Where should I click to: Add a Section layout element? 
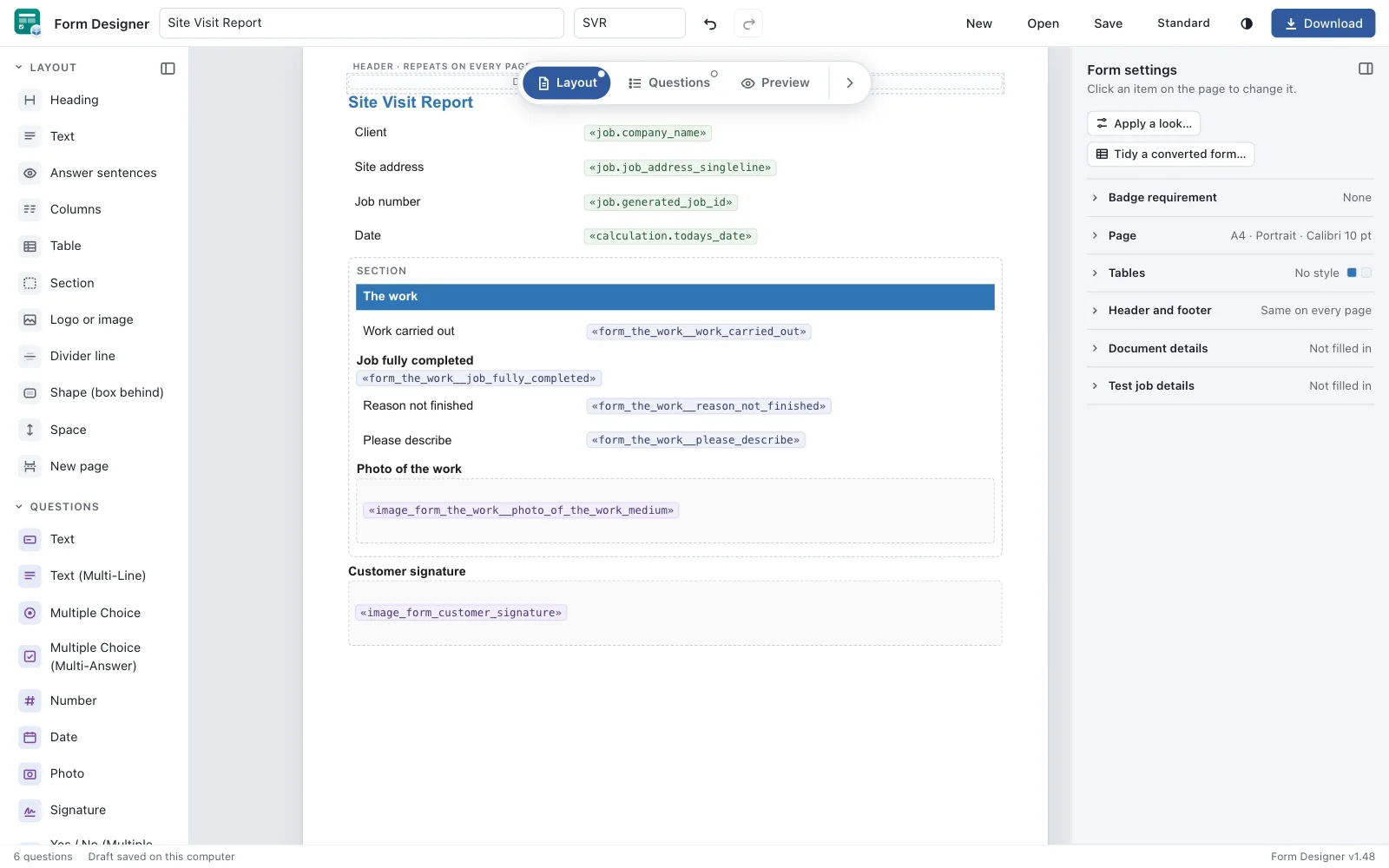(95, 283)
